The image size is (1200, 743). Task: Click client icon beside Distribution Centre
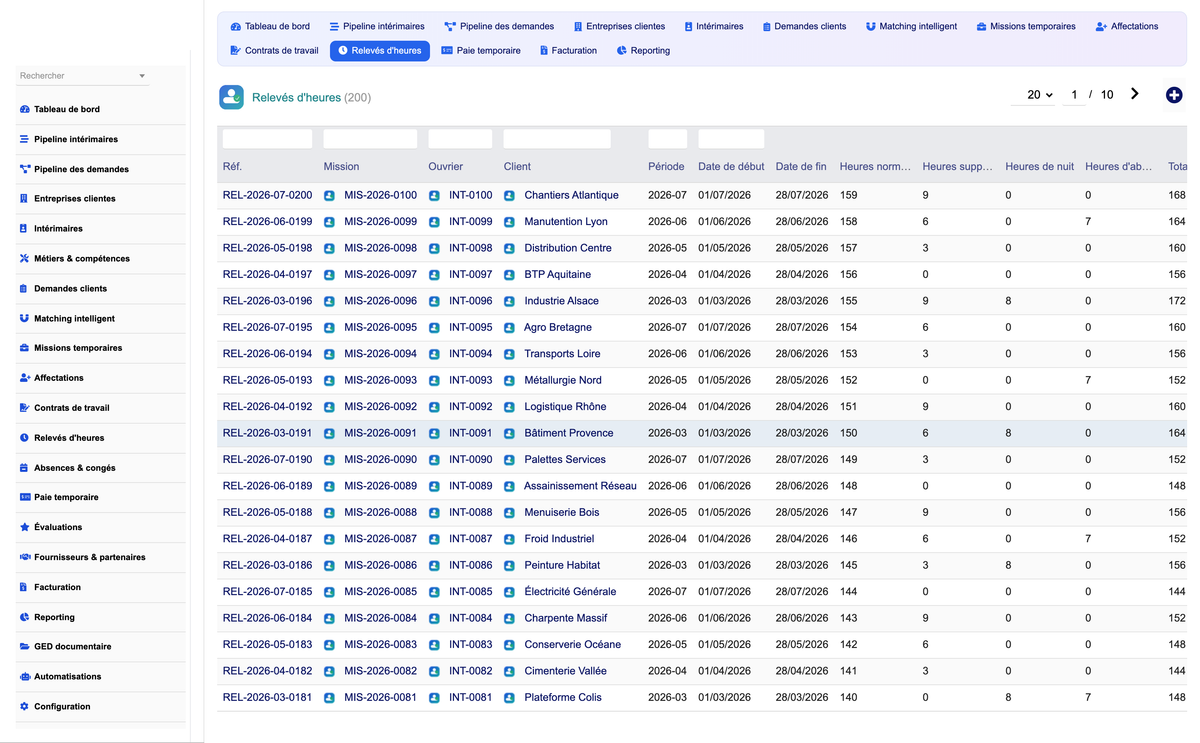click(x=509, y=248)
